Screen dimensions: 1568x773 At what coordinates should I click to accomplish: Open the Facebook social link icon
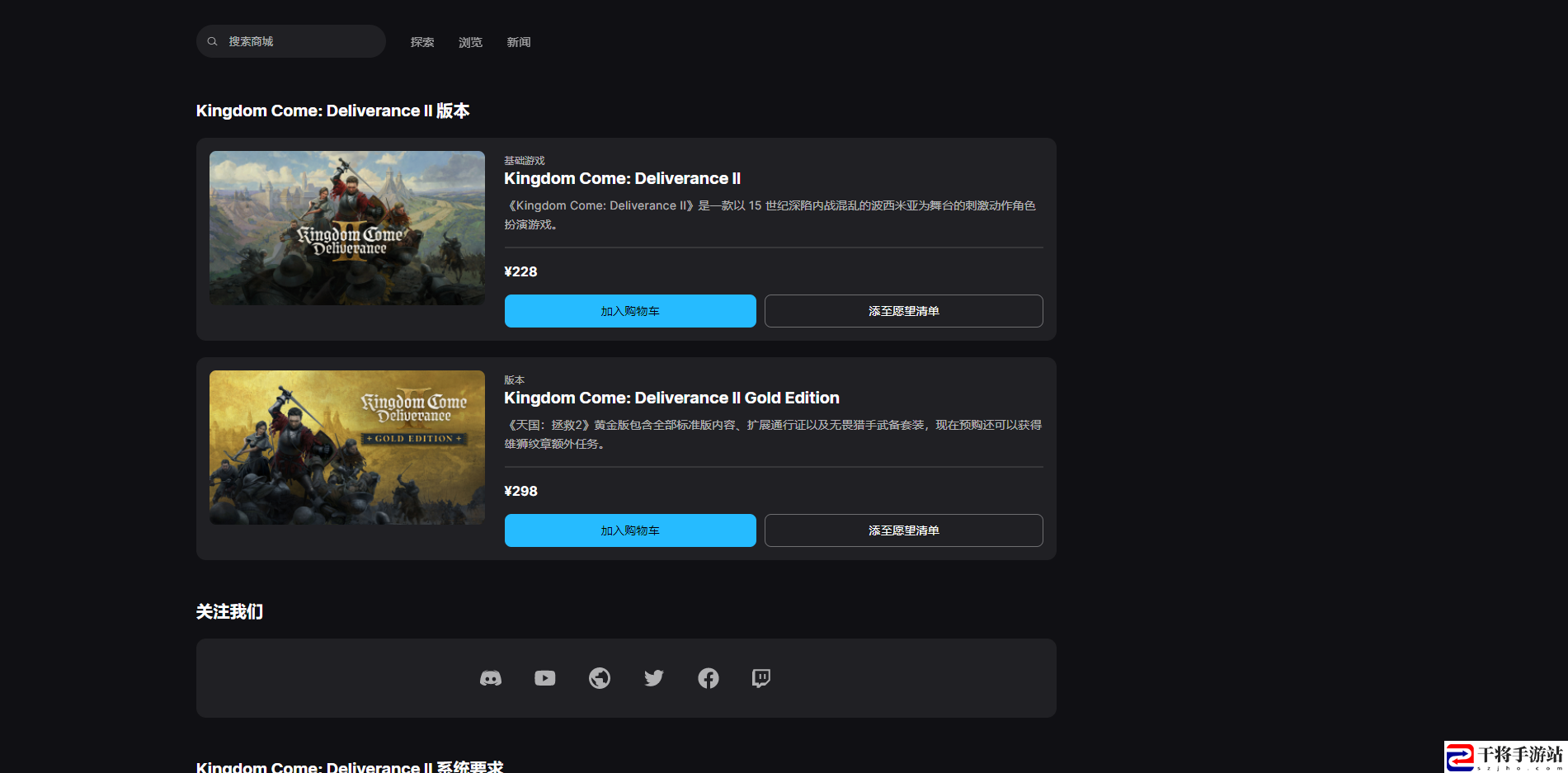pos(709,678)
